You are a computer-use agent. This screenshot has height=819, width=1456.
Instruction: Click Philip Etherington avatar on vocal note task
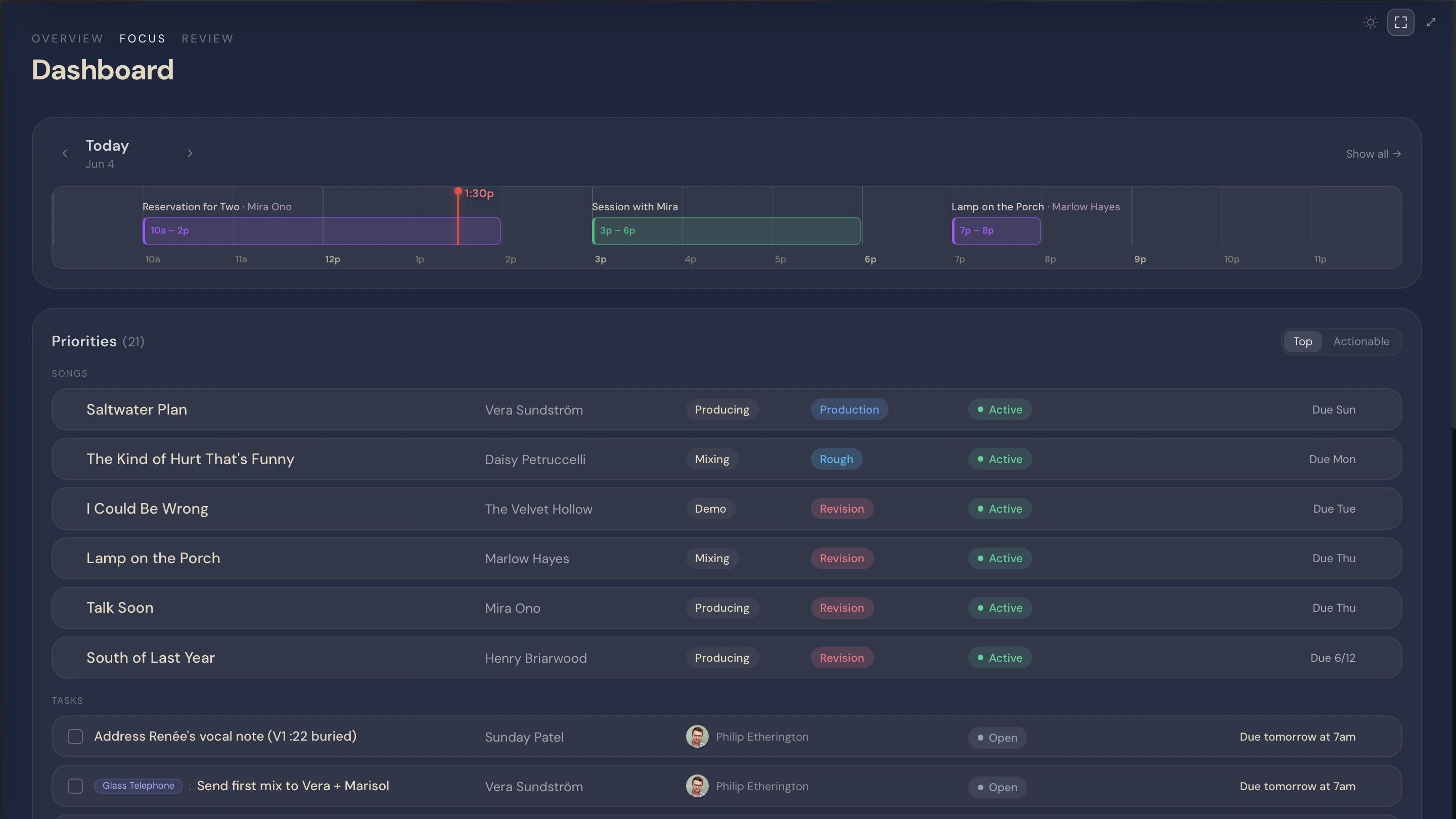coord(697,737)
